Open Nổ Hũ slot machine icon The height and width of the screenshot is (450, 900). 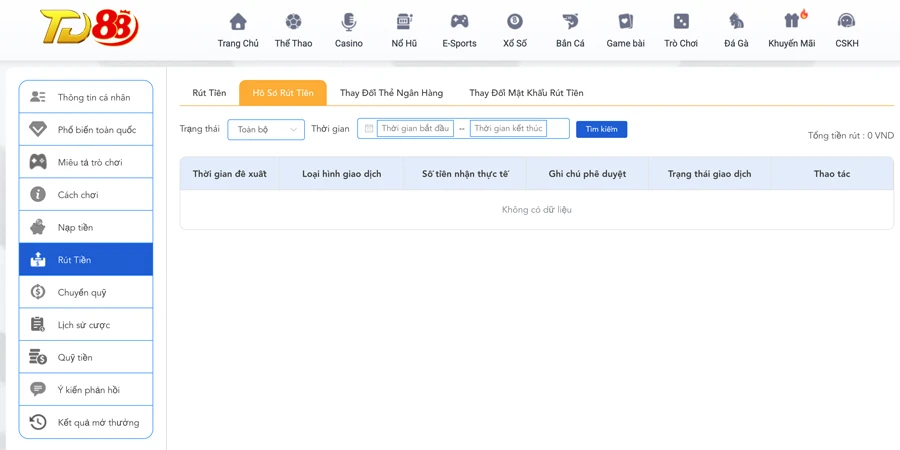click(x=404, y=22)
